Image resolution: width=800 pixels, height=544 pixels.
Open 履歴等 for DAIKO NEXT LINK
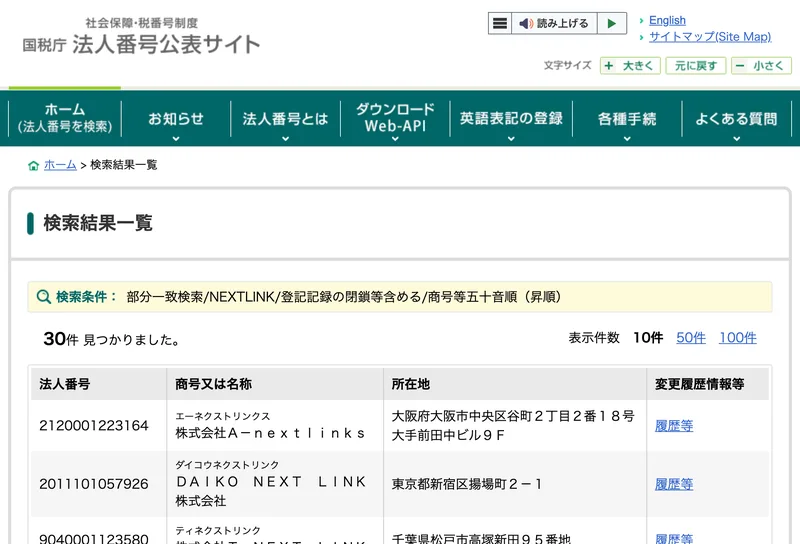pyautogui.click(x=674, y=484)
